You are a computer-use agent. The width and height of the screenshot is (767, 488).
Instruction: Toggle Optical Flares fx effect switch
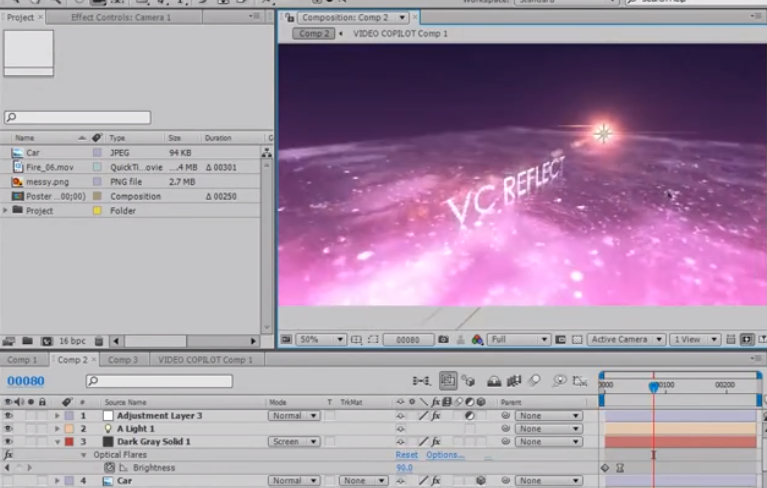[x=8, y=455]
